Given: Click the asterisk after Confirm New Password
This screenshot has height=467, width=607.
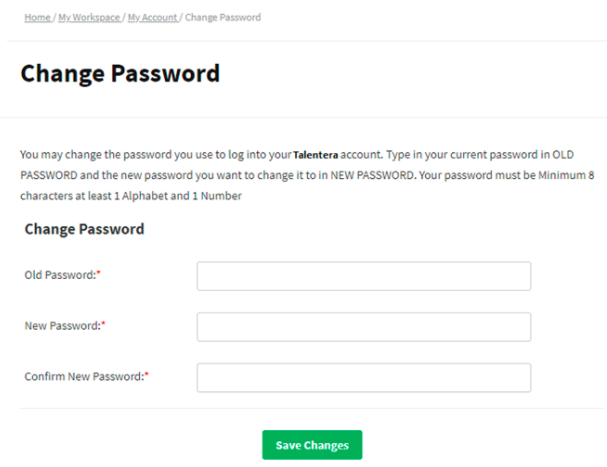Looking at the screenshot, I should 147,375.
